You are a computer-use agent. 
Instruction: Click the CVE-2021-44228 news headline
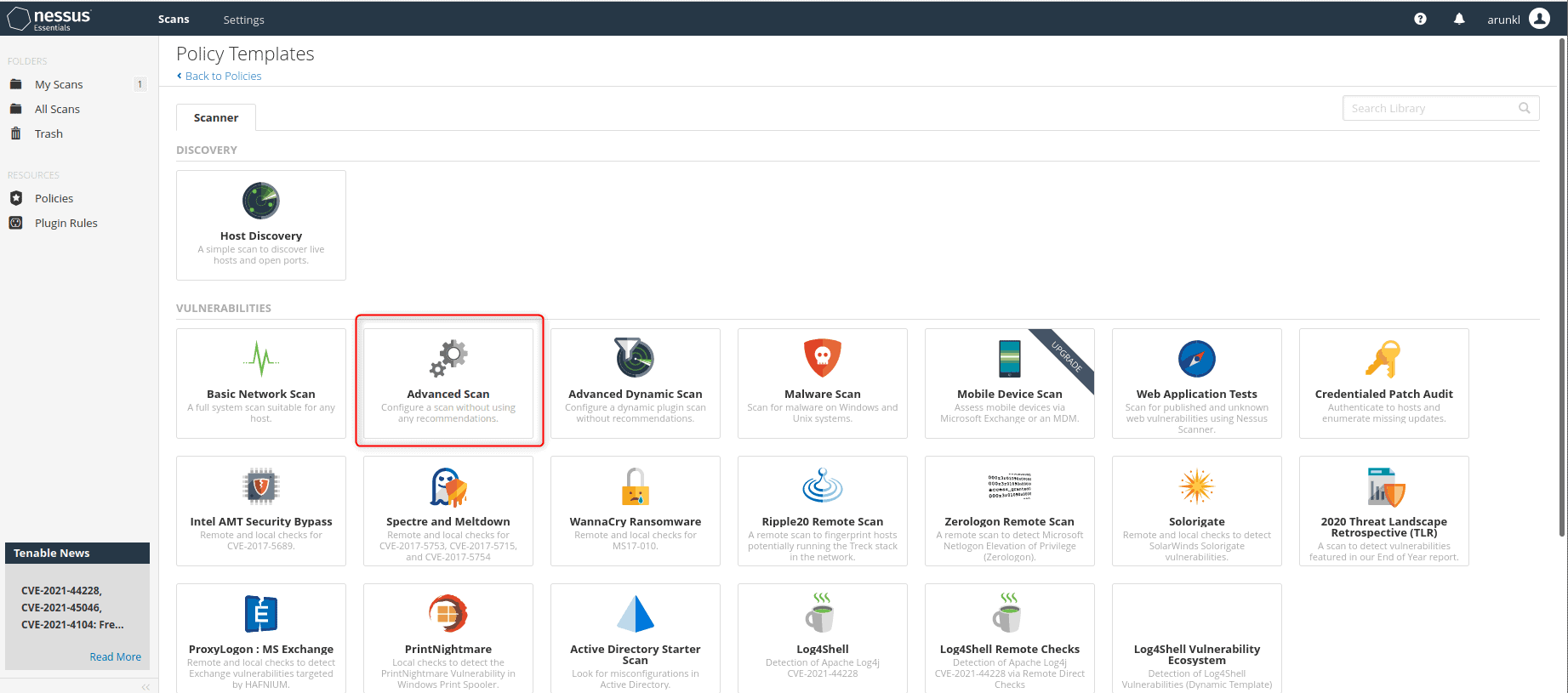(72, 607)
